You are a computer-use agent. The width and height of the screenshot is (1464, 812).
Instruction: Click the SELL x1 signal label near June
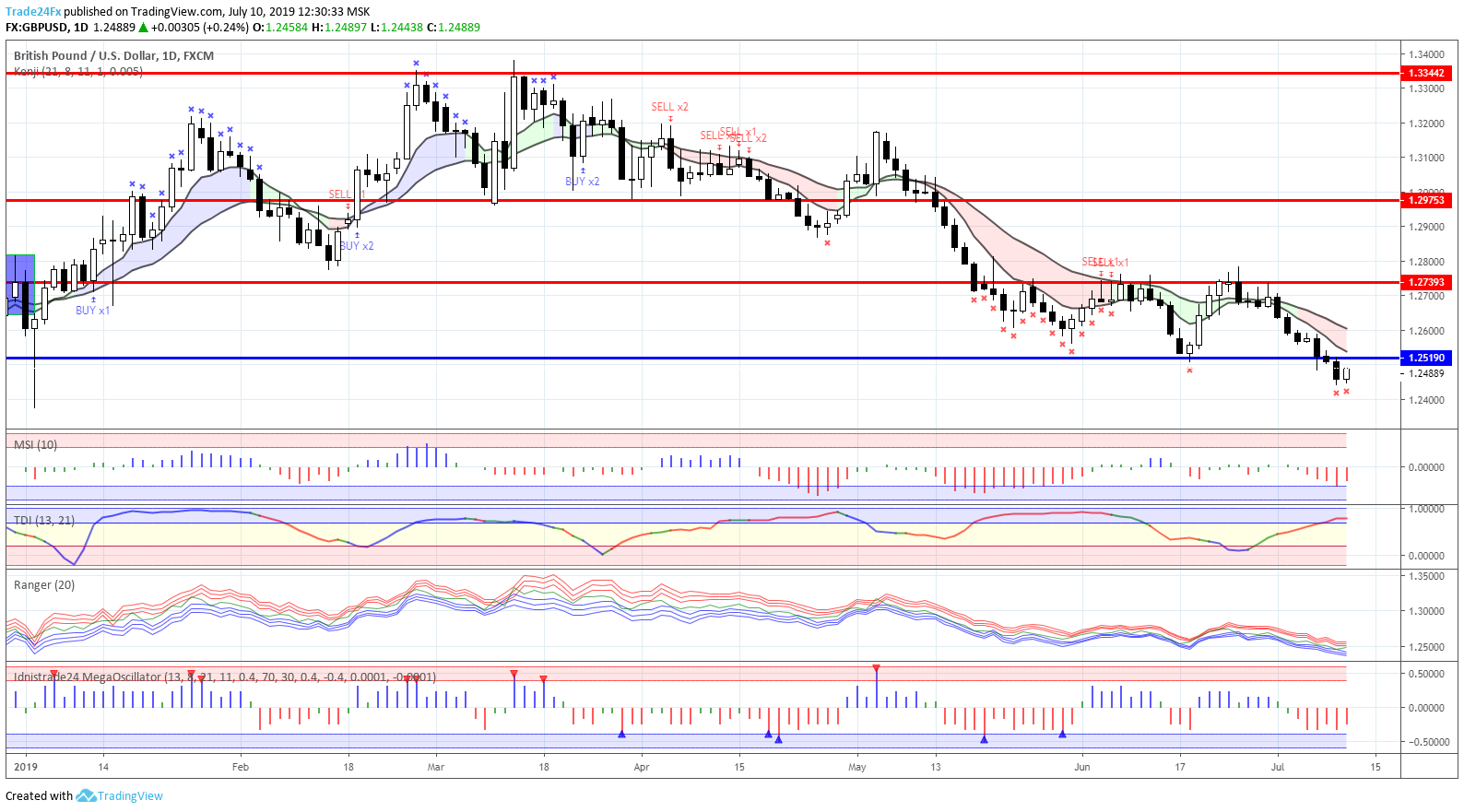(x=1105, y=263)
